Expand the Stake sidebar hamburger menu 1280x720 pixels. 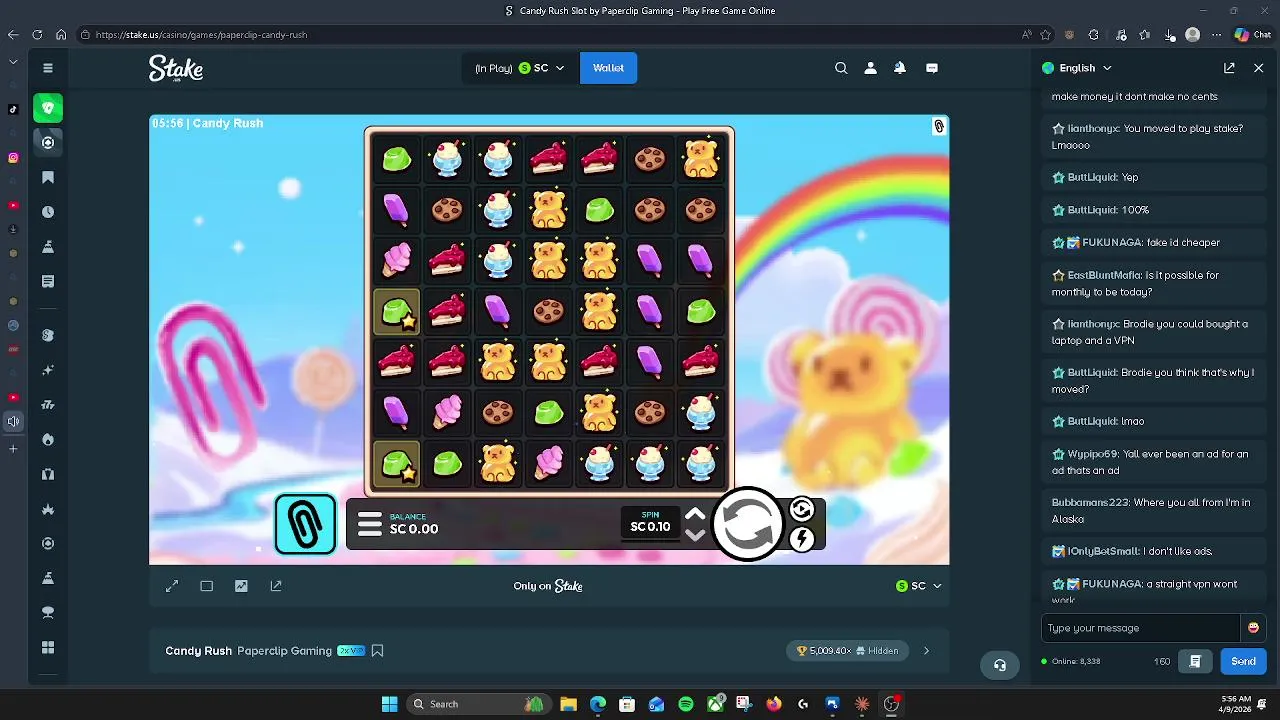point(48,68)
